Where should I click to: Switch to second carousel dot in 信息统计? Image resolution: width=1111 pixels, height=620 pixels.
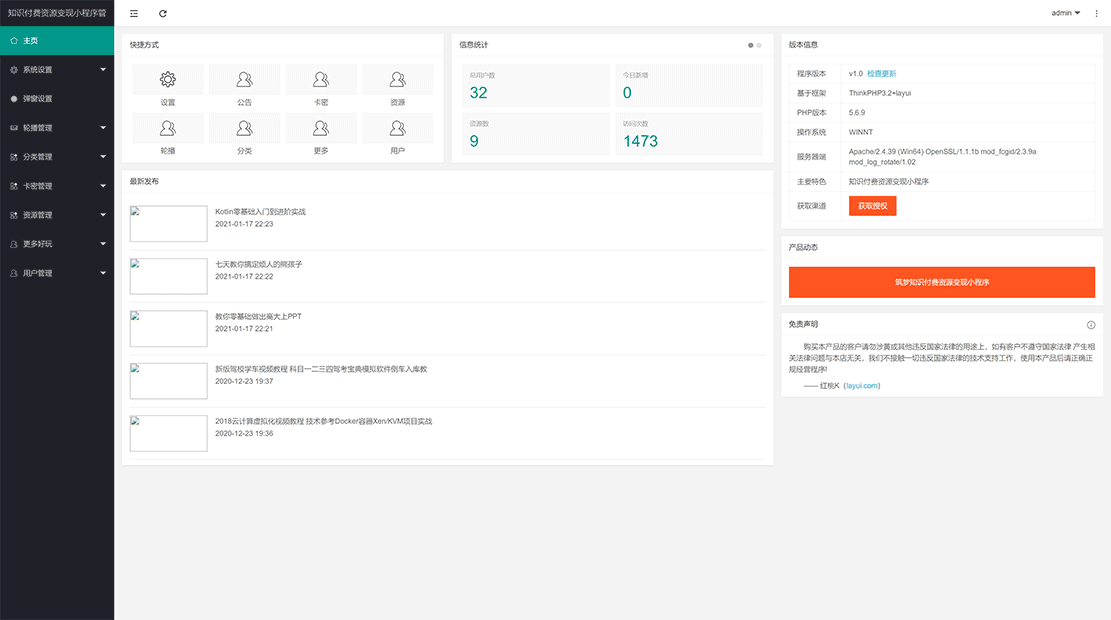pos(759,45)
